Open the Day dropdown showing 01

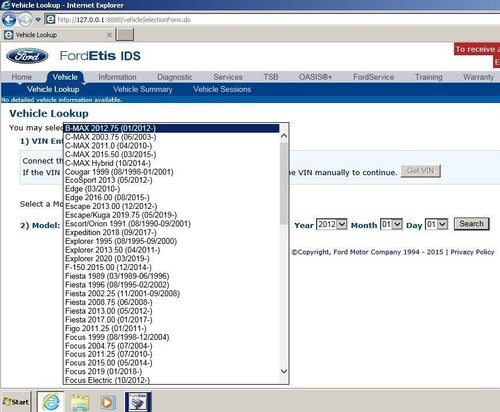[x=436, y=224]
